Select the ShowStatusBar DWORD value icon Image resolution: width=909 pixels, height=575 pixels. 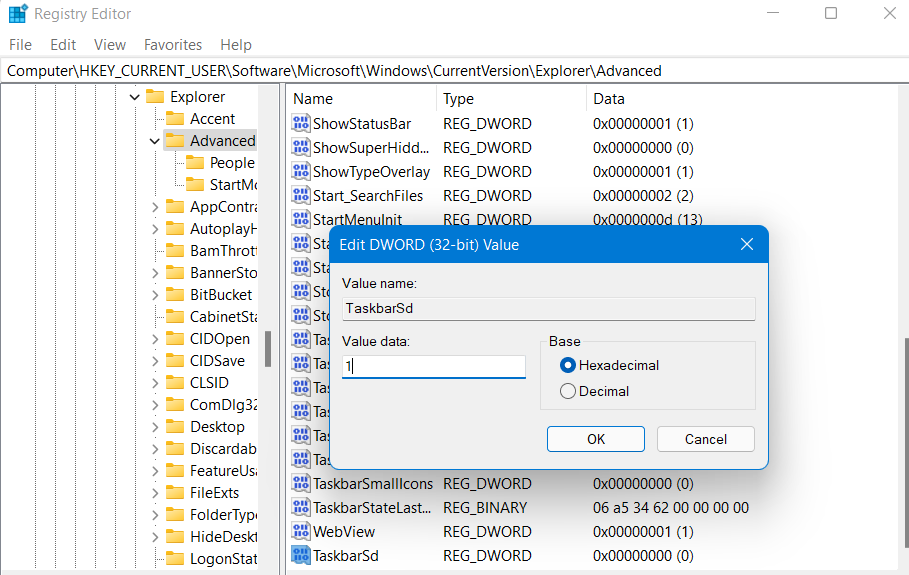pos(301,124)
